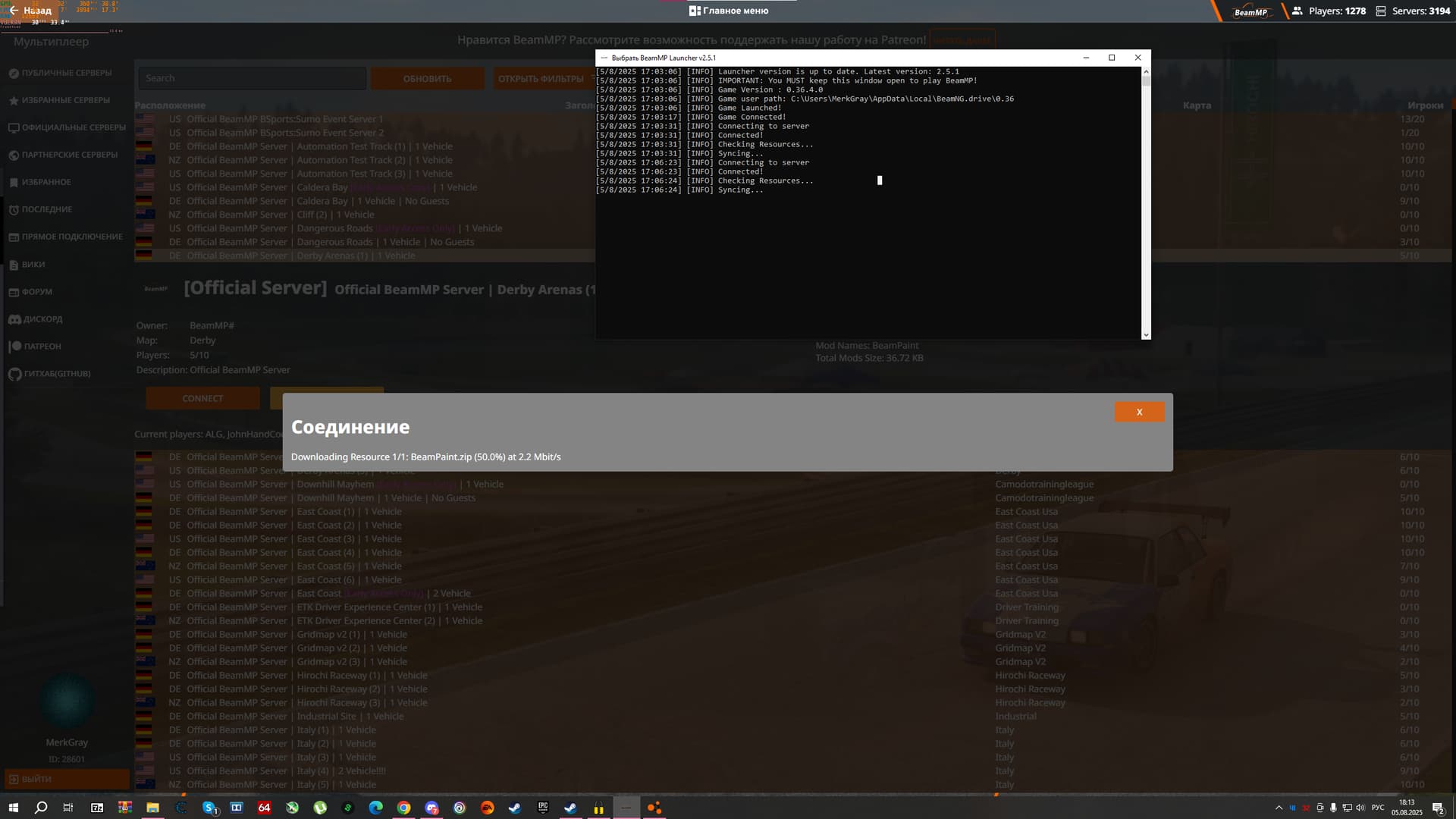The width and height of the screenshot is (1456, 819).
Task: Open Публичные серверы in sidebar
Action: click(x=60, y=73)
